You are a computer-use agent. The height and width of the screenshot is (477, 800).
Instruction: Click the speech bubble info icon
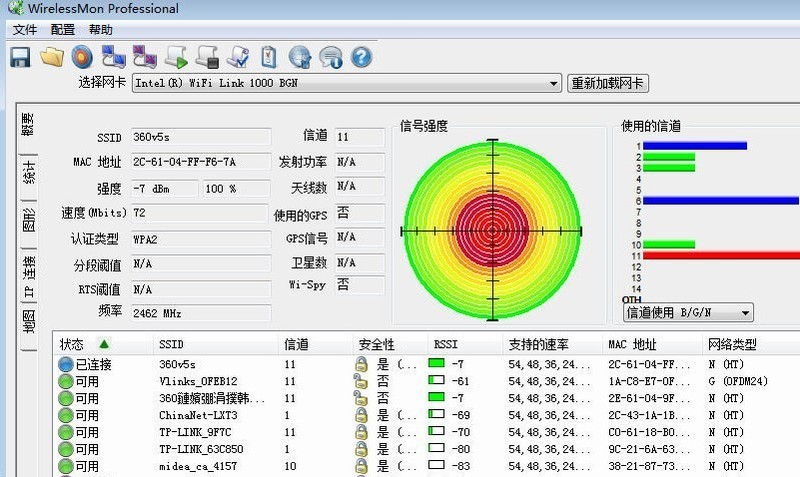pyautogui.click(x=331, y=57)
